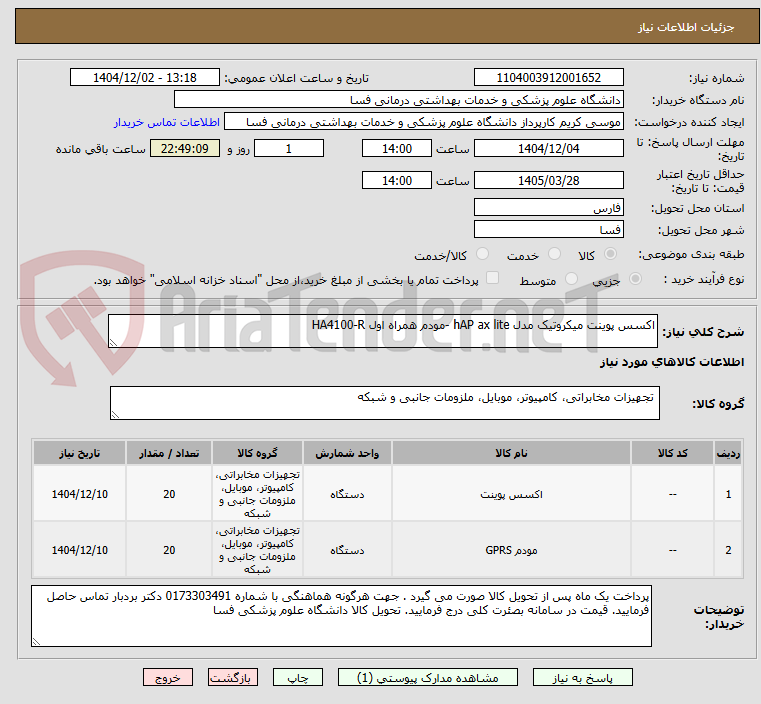Click the اطلاعات کالاهای مورد نیاز heading
The height and width of the screenshot is (704, 761).
click(x=672, y=362)
